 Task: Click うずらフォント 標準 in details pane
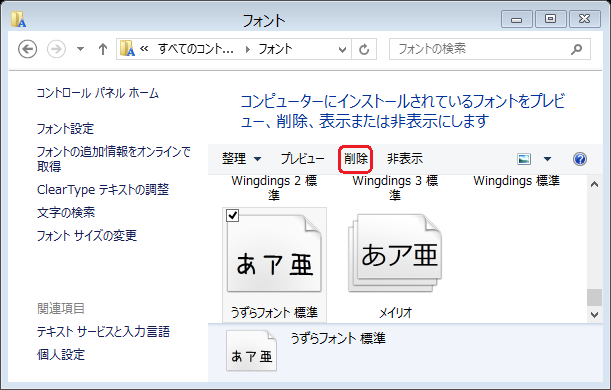pos(338,338)
